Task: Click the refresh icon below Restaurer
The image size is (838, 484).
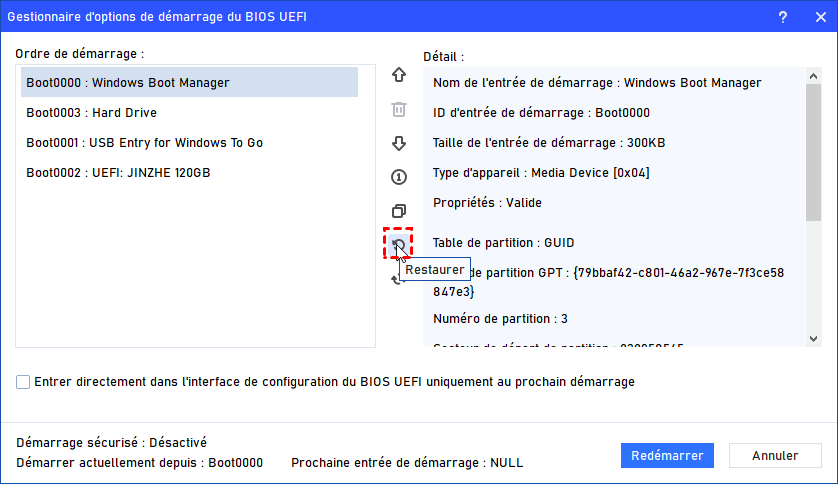Action: (x=396, y=280)
